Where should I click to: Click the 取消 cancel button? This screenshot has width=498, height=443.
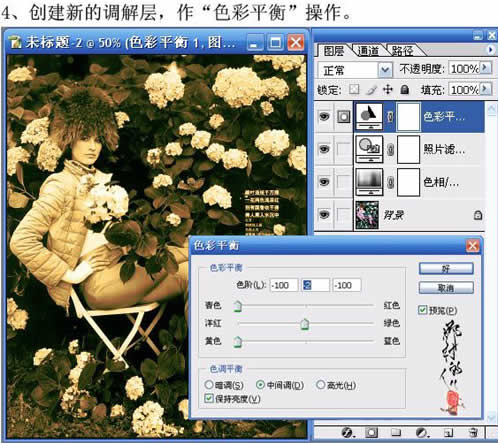click(446, 288)
